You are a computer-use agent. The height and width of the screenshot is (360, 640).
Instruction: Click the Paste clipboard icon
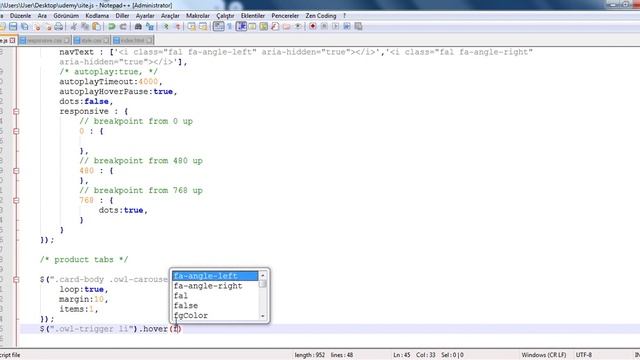[x=96, y=27]
